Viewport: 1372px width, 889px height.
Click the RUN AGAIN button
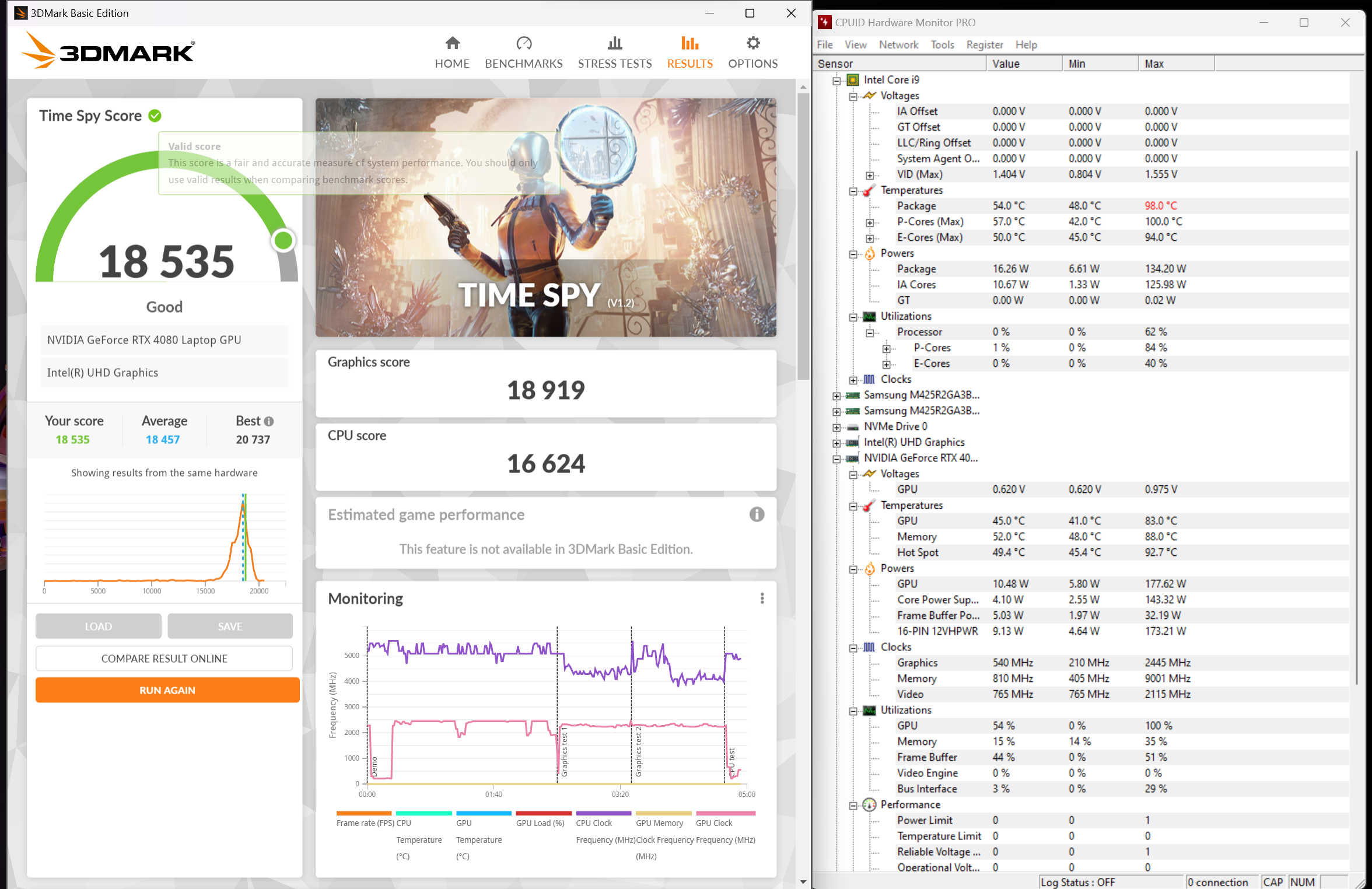(167, 690)
